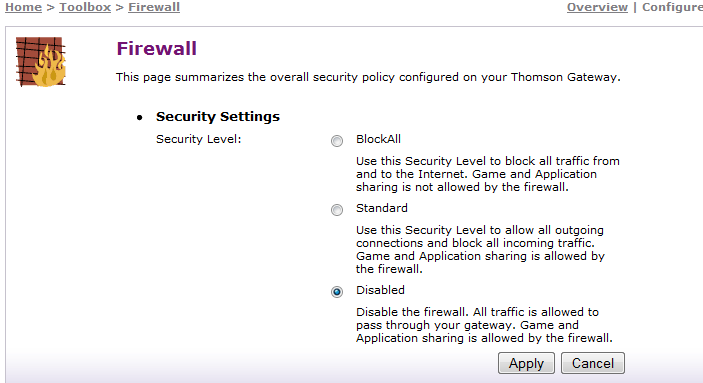Click the firewall brick wall flame icon
Screen dimensions: 703x383
pos(41,62)
